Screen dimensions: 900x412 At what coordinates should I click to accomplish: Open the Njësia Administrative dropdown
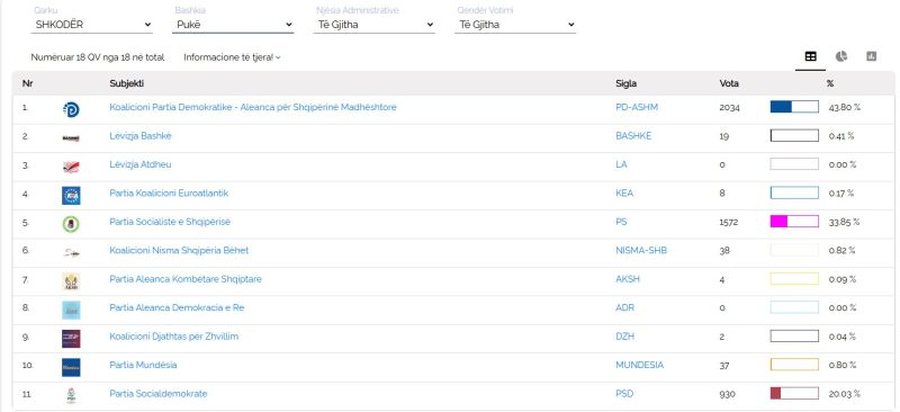click(374, 25)
